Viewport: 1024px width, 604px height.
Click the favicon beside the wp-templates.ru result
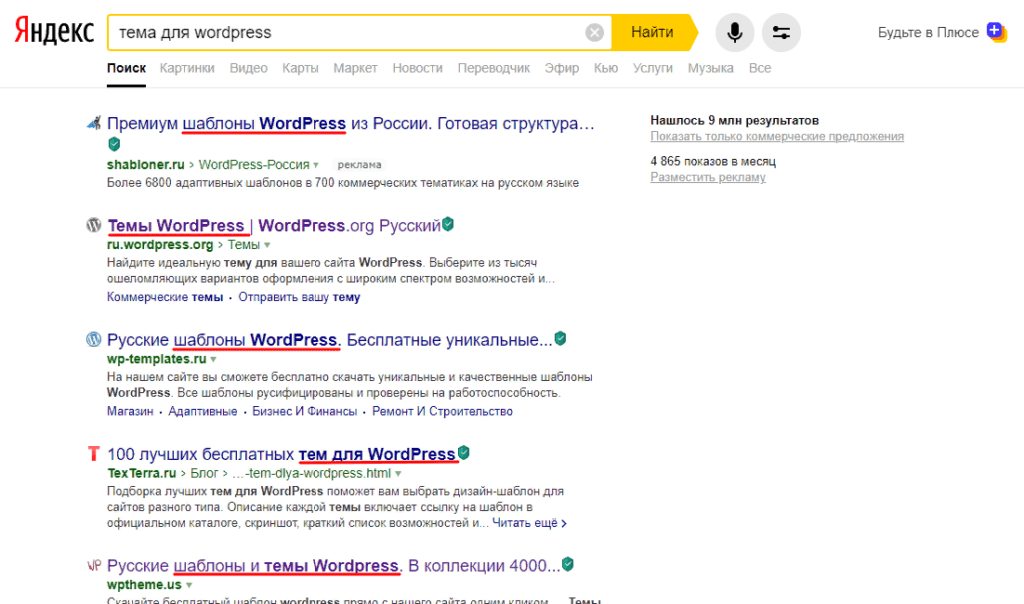(x=94, y=340)
